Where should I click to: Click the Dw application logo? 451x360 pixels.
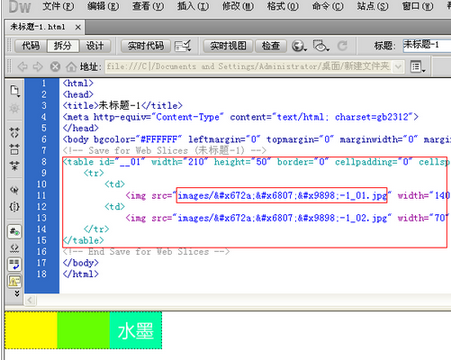click(x=20, y=7)
